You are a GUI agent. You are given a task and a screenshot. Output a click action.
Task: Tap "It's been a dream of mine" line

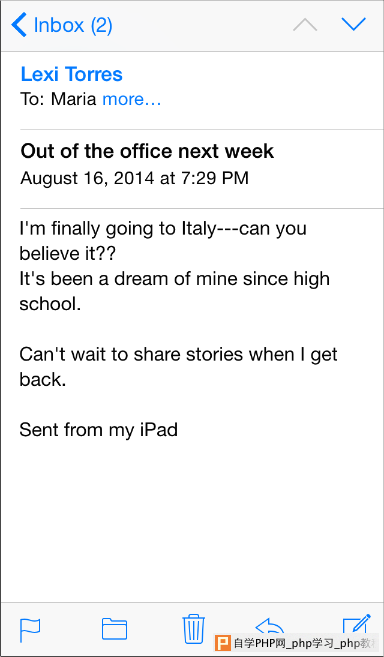pos(174,279)
